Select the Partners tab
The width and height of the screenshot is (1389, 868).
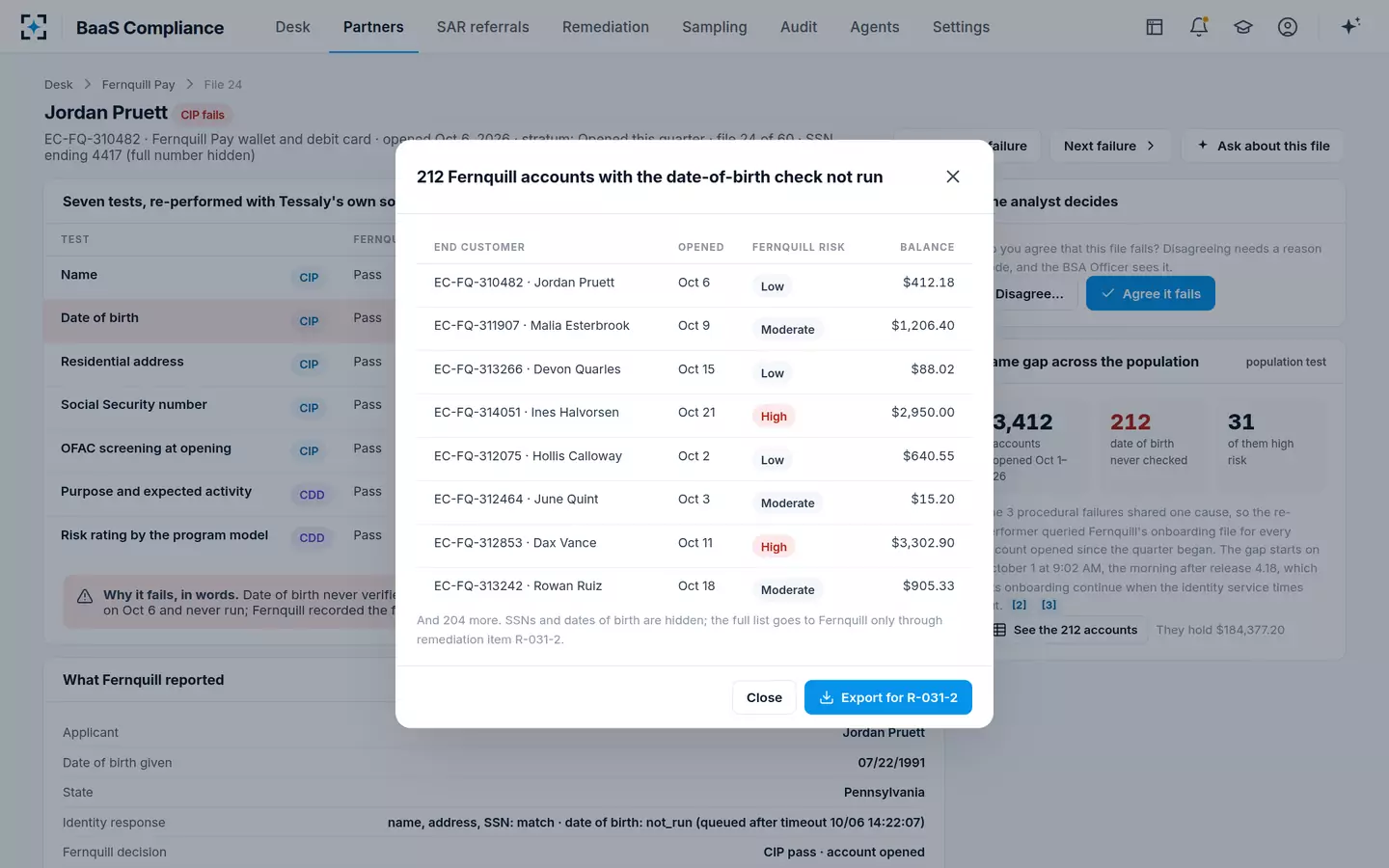point(373,27)
